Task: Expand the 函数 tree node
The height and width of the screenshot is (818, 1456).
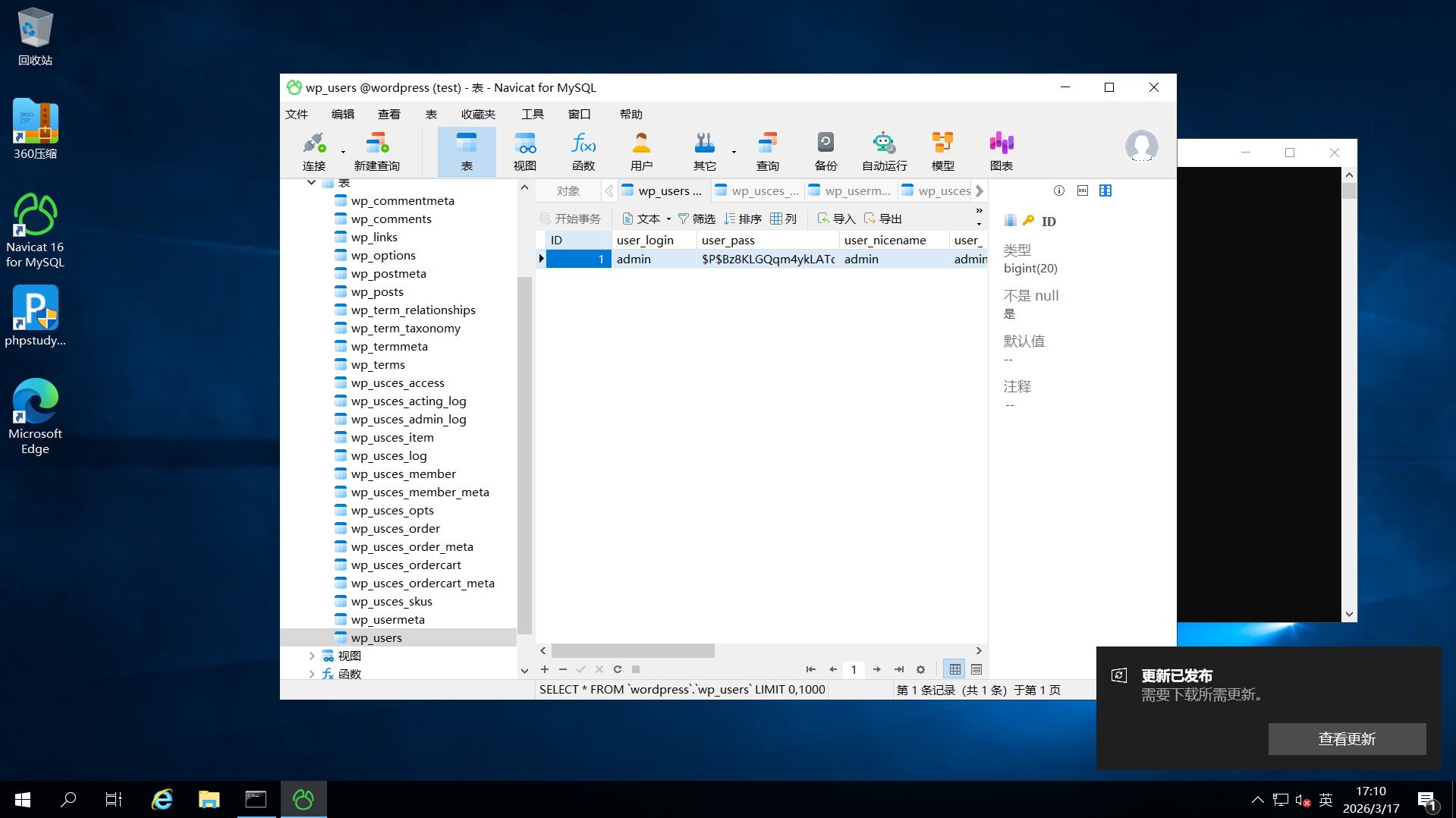Action: [312, 674]
